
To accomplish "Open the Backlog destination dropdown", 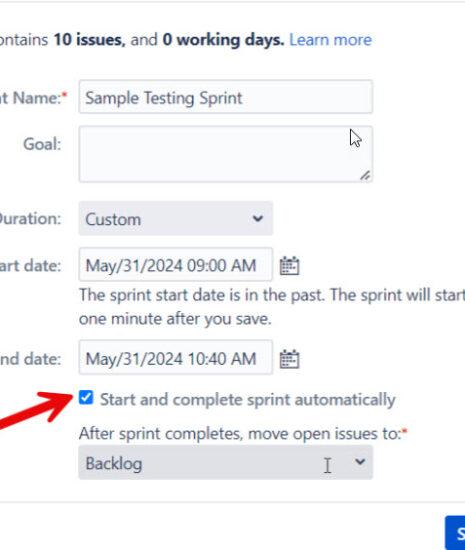I will click(225, 463).
